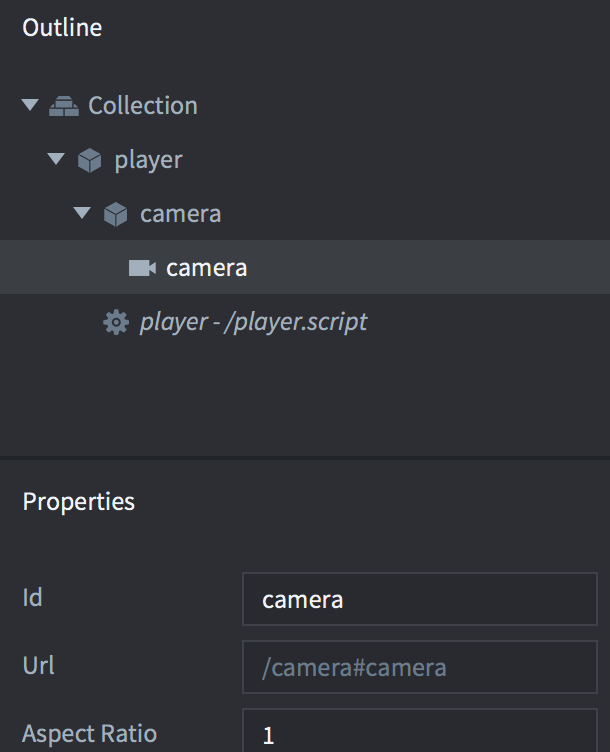610x752 pixels.
Task: Click the Id input field containing camera
Action: 419,599
